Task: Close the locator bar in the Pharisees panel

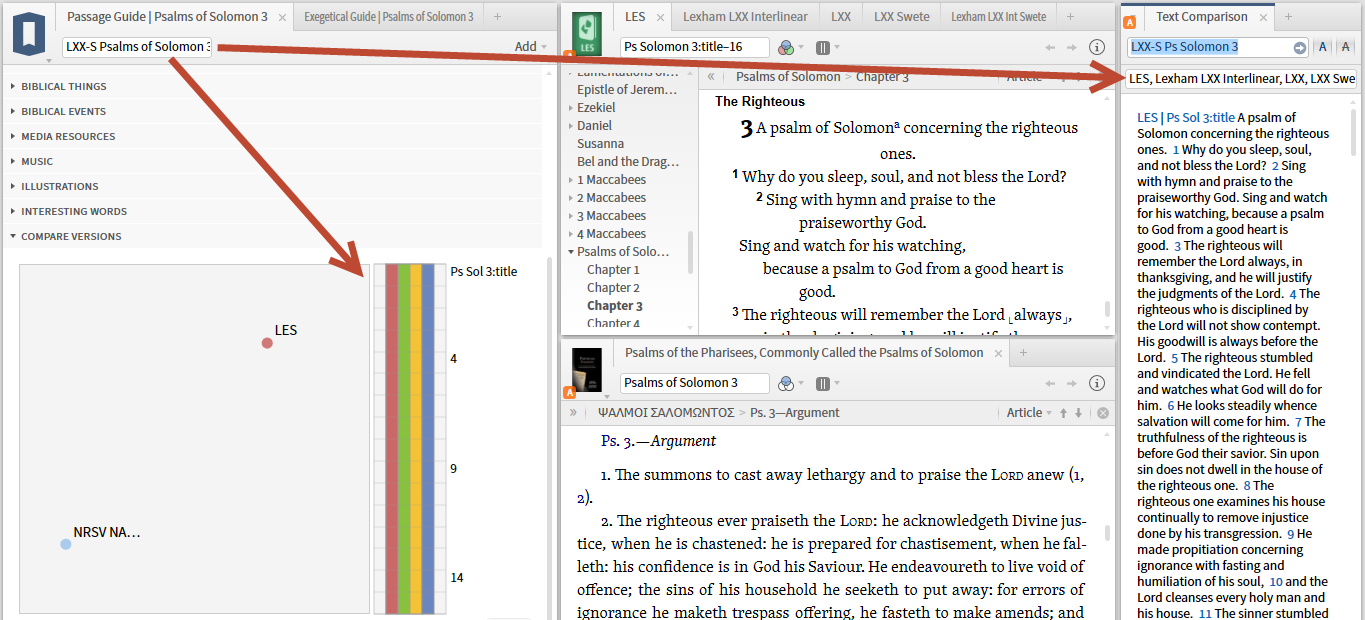Action: click(x=1103, y=413)
